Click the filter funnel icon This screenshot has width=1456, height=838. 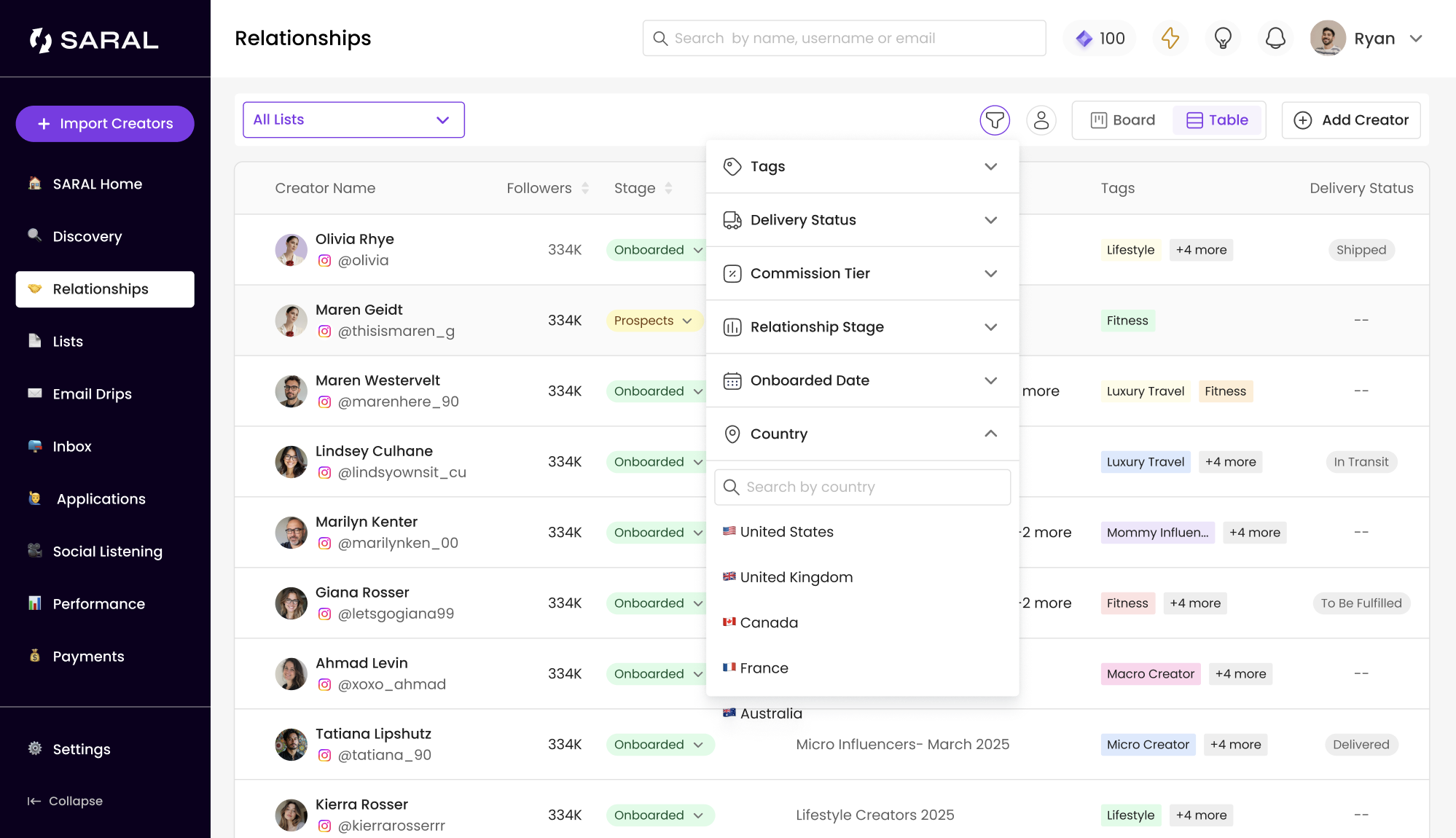pos(995,120)
